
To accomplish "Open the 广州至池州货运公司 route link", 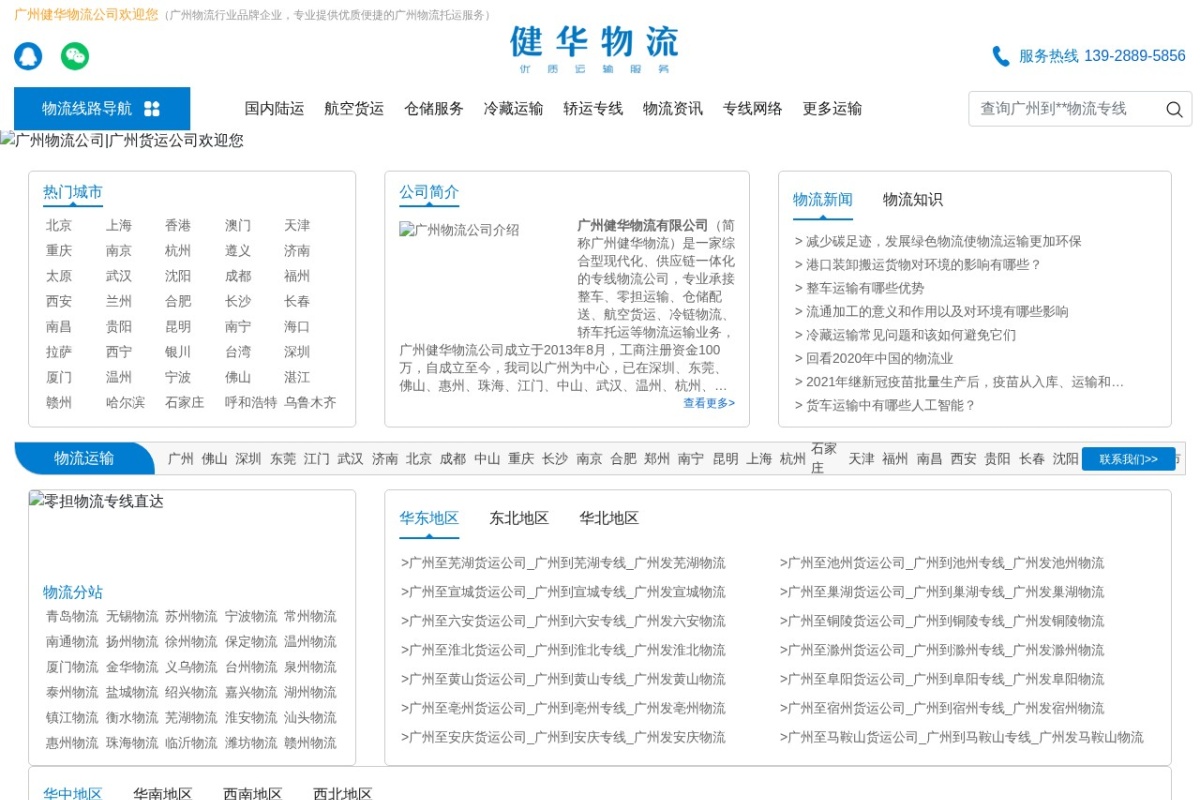I will pyautogui.click(x=942, y=563).
